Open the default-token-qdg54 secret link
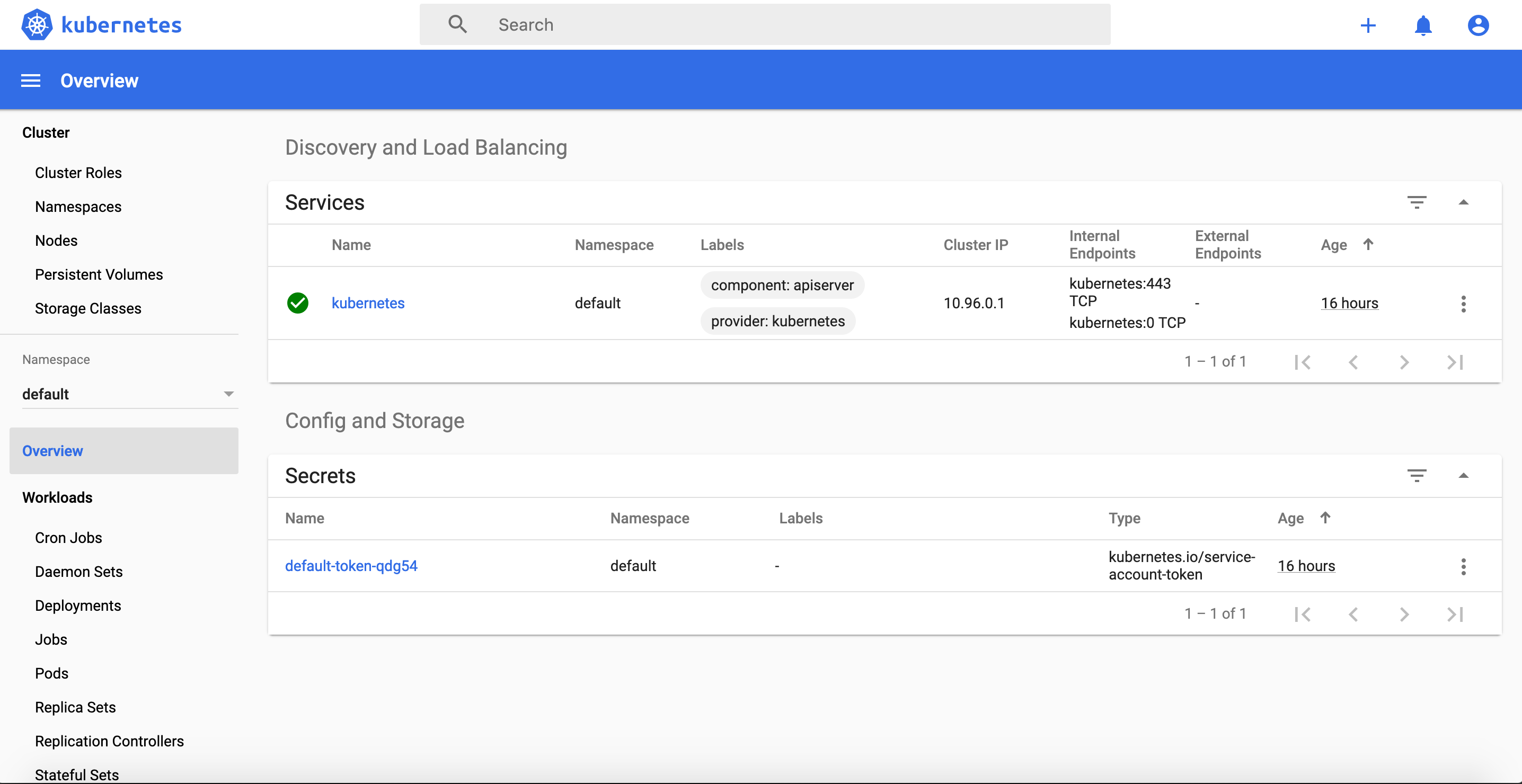The image size is (1522, 784). coord(351,566)
